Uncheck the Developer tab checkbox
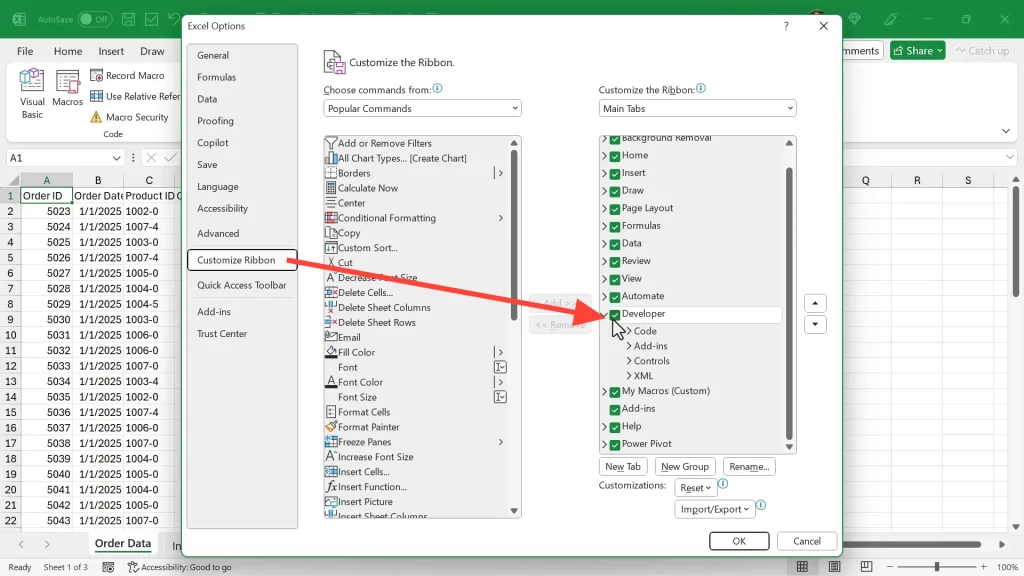The image size is (1024, 576). (615, 314)
